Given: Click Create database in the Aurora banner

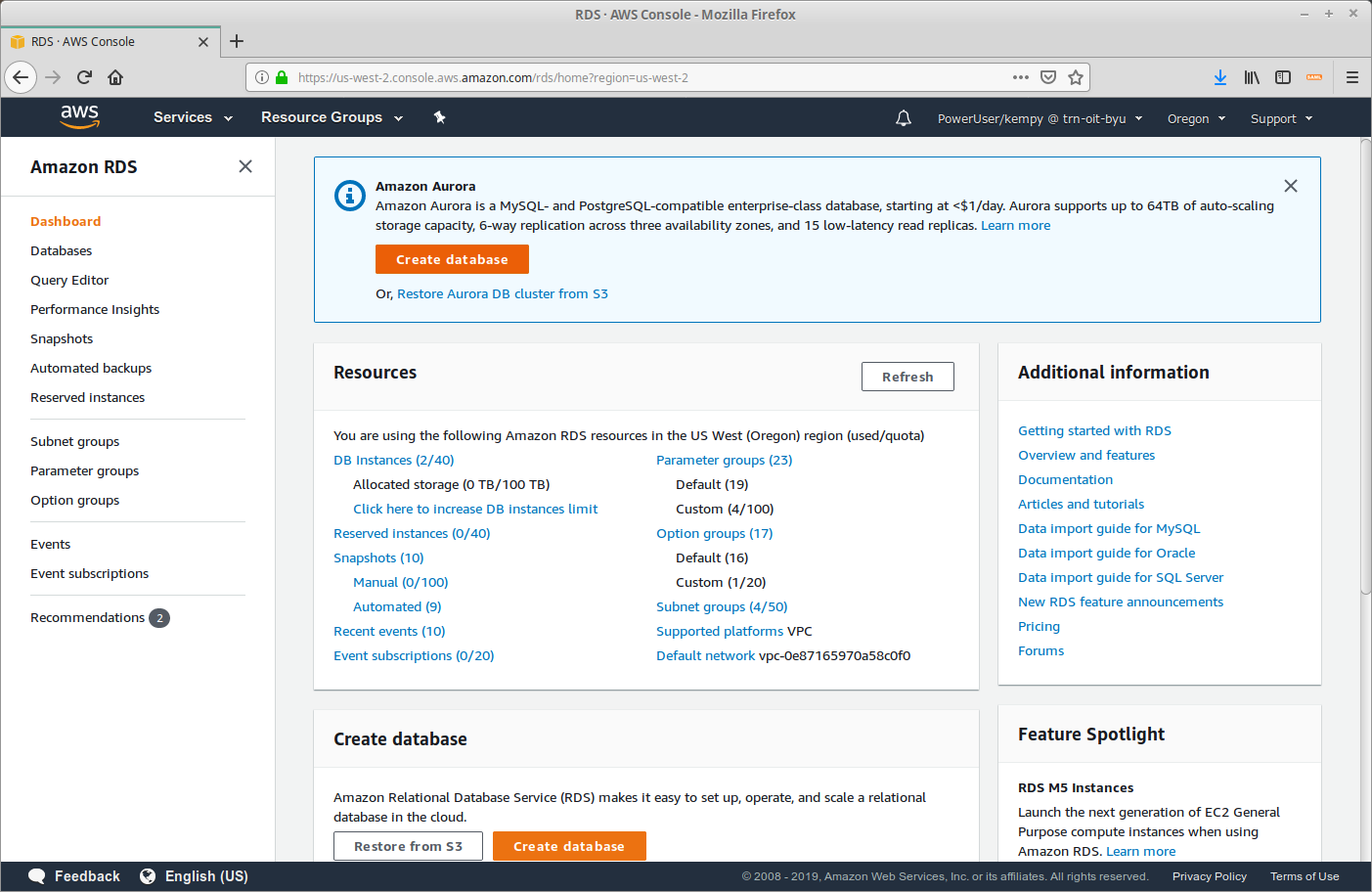Looking at the screenshot, I should pyautogui.click(x=452, y=259).
